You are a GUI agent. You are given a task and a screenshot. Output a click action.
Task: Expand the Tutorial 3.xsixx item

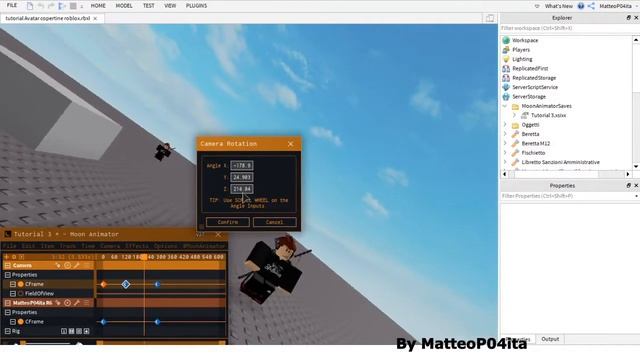click(x=514, y=115)
